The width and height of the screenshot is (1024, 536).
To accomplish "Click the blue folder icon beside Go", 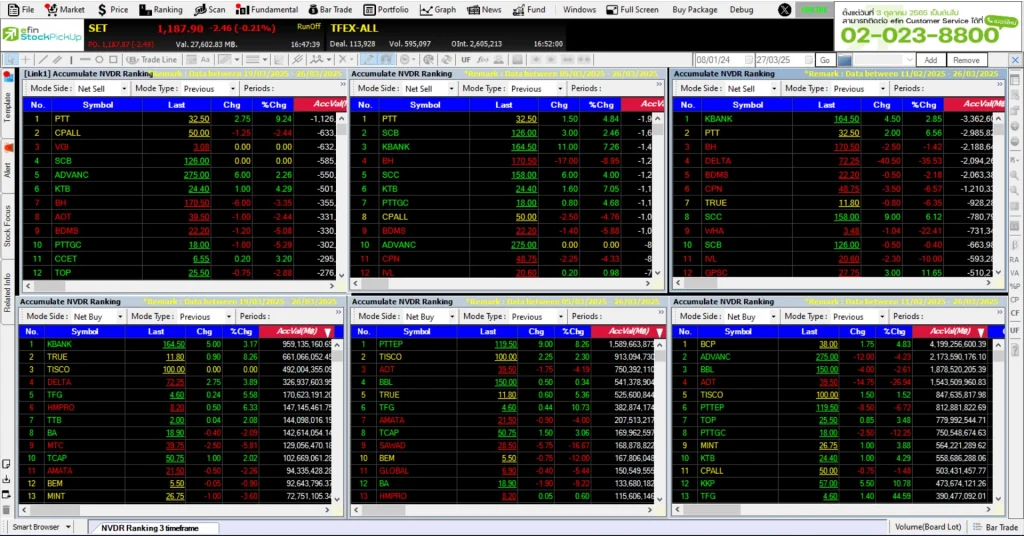I will [844, 60].
